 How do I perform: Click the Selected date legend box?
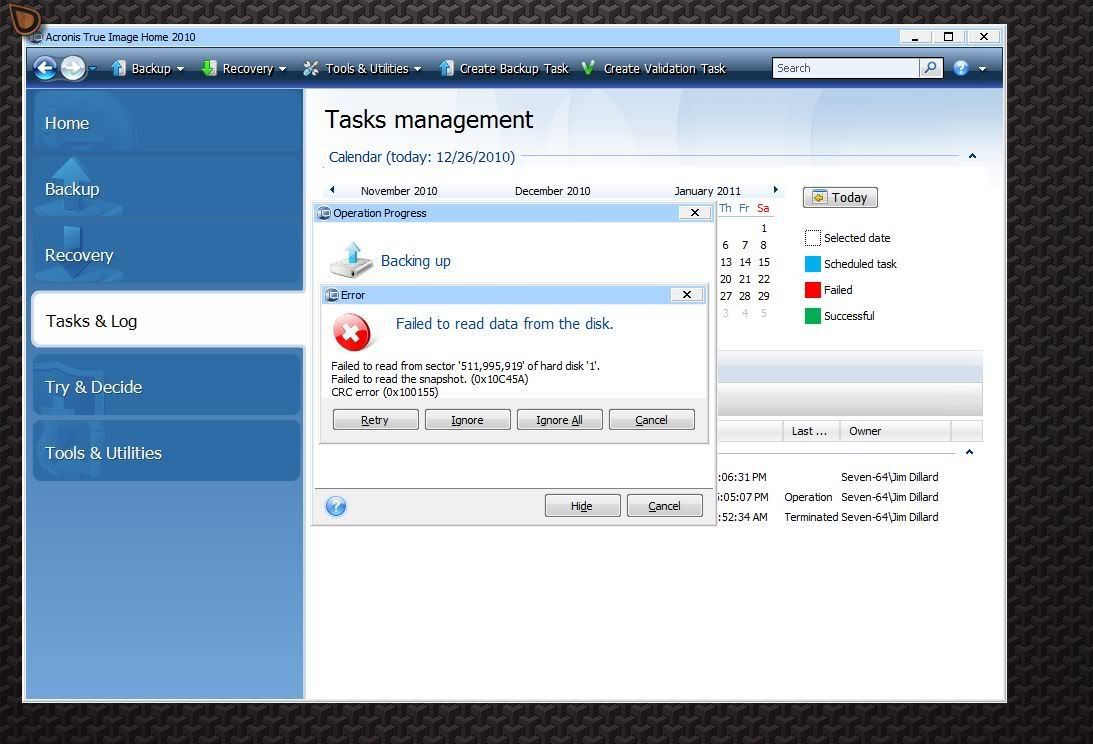(x=813, y=238)
